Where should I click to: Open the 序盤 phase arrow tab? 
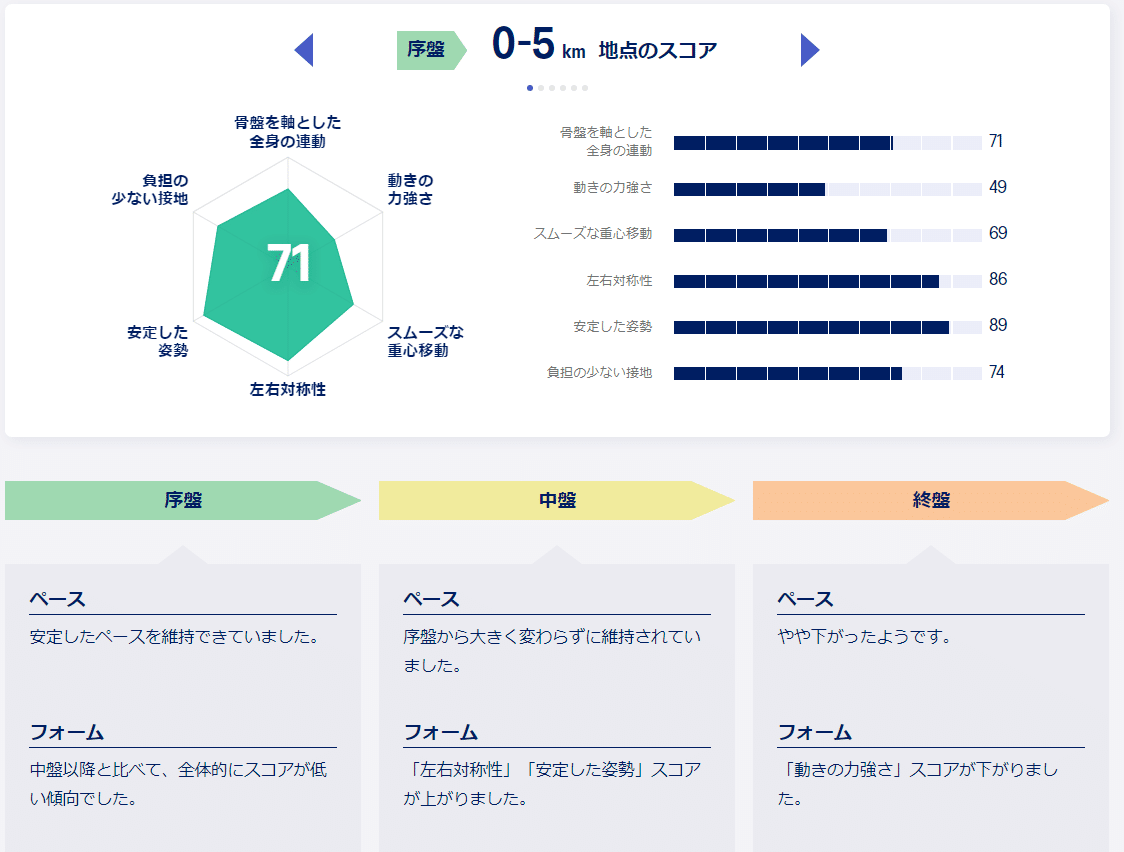pos(183,500)
